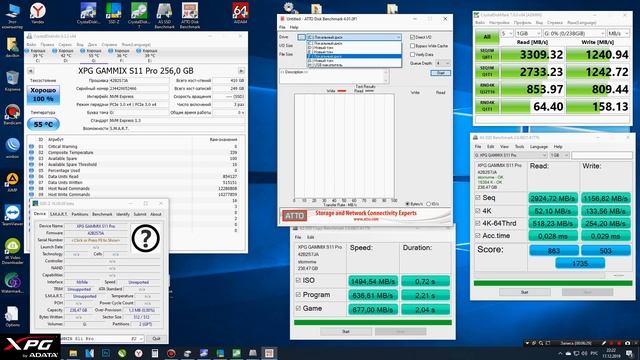Open the AIDA64 desktop shortcut
Screen dimensions: 640x360
(240, 13)
